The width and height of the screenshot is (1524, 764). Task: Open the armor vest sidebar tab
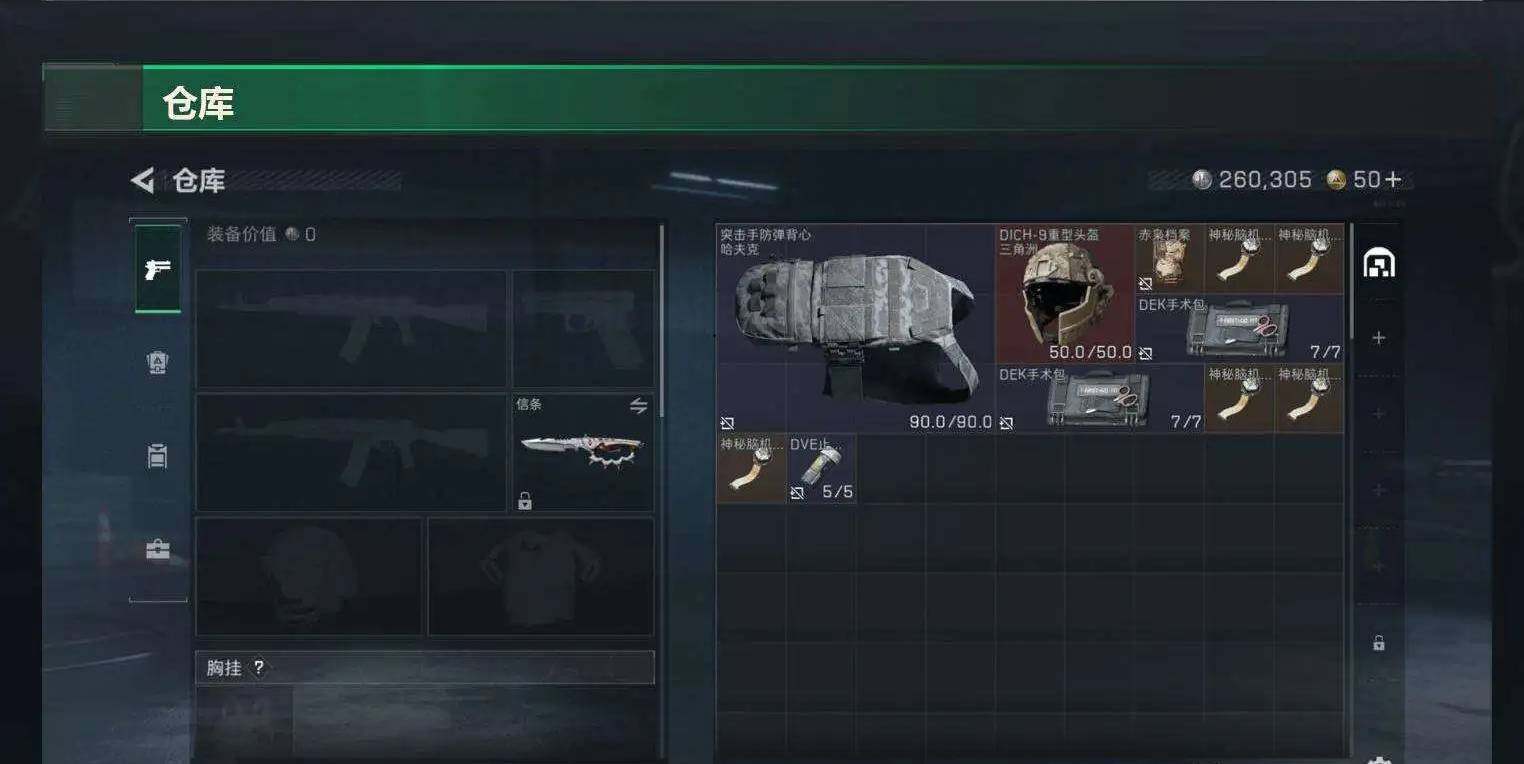coord(158,363)
